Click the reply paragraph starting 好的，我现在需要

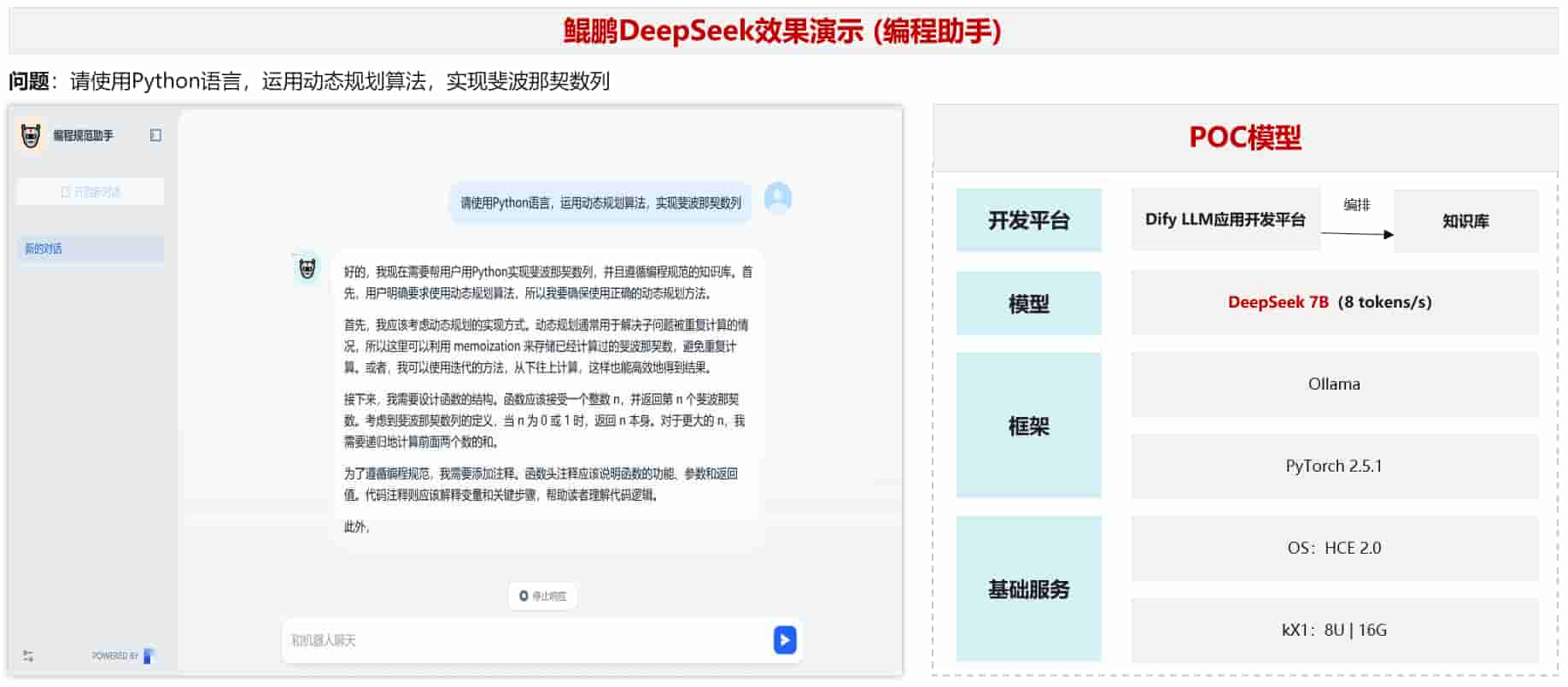coord(548,283)
